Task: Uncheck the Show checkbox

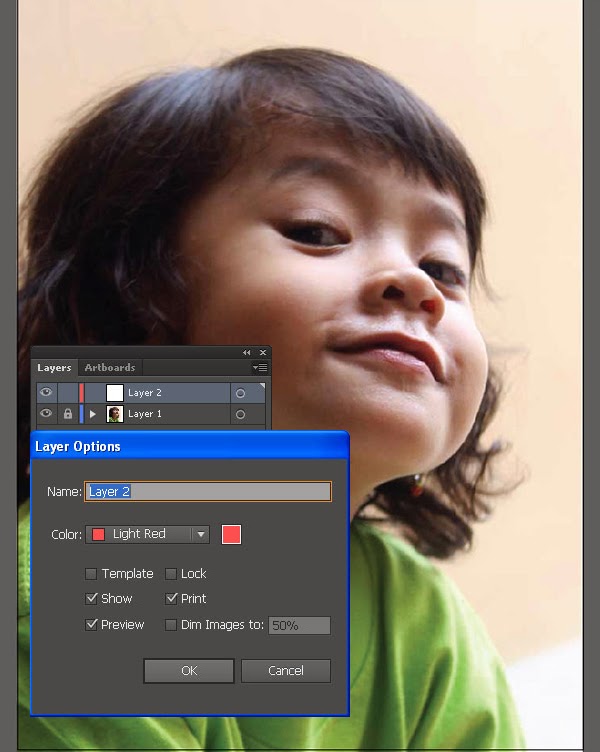Action: click(x=91, y=599)
